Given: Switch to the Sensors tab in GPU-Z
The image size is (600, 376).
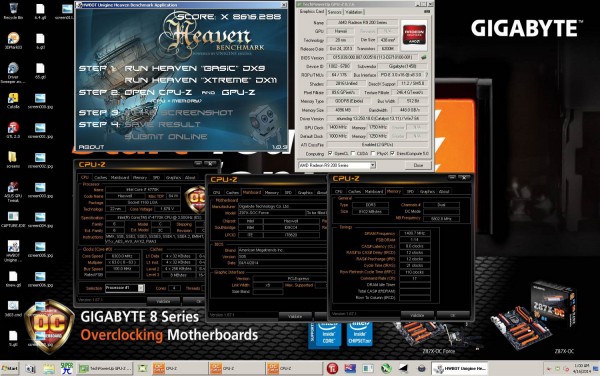Looking at the screenshot, I should pyautogui.click(x=334, y=12).
